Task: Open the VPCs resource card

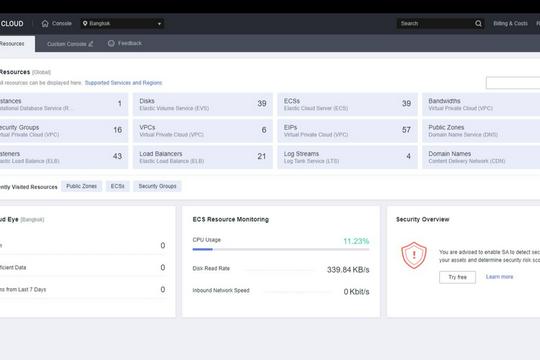Action: tap(203, 131)
